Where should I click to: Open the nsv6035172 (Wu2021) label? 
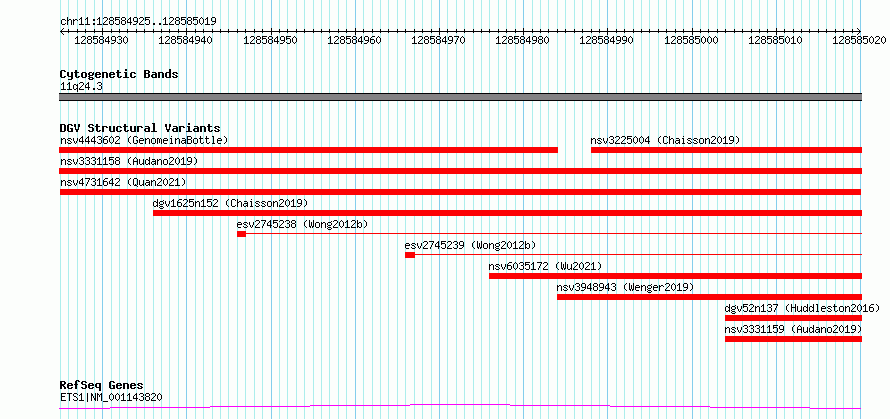(545, 266)
